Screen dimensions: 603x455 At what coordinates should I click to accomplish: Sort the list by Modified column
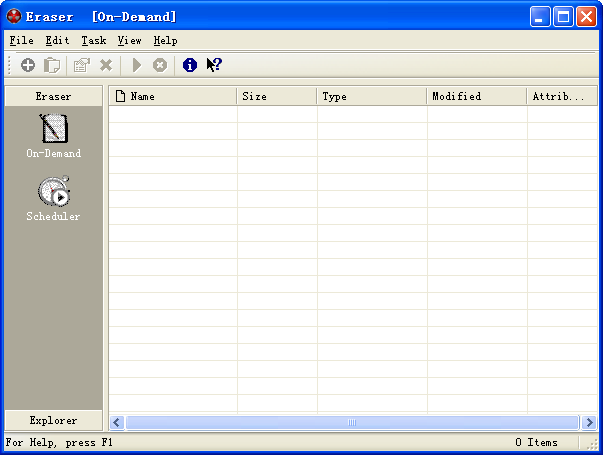[476, 97]
